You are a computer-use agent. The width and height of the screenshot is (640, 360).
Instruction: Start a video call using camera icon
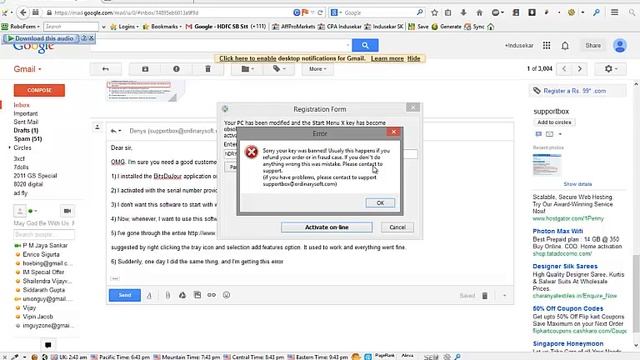point(67,211)
